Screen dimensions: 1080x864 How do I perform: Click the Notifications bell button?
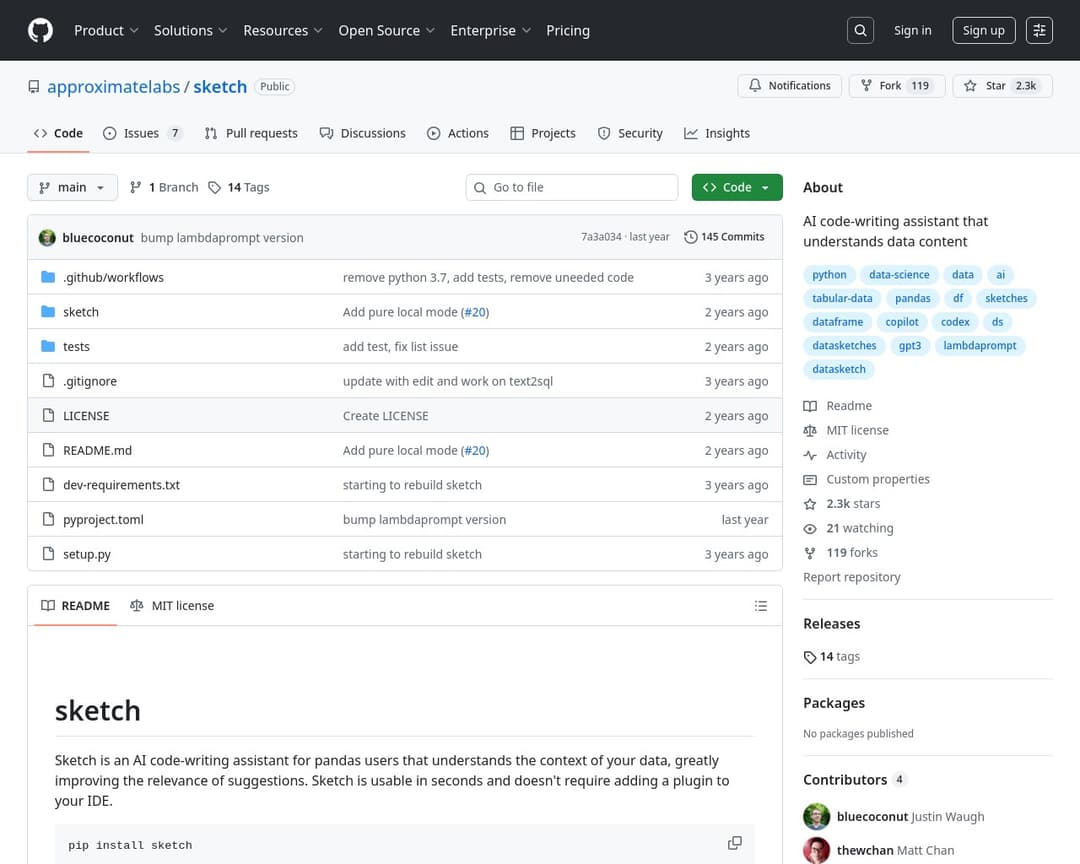[x=790, y=86]
